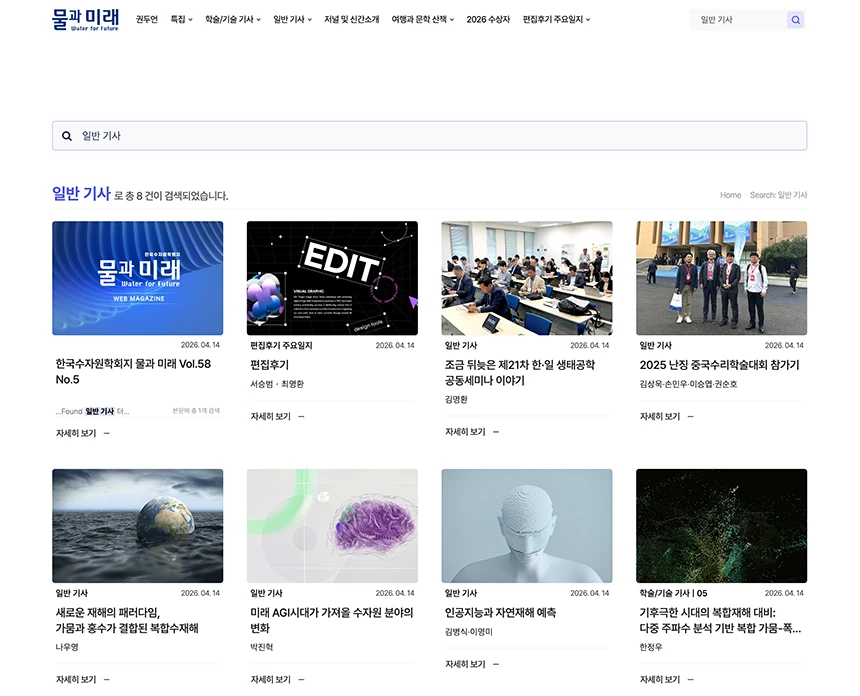Open the 인공지능과 자연재해 예측 article
Viewport: 860px width, 696px height.
[502, 613]
